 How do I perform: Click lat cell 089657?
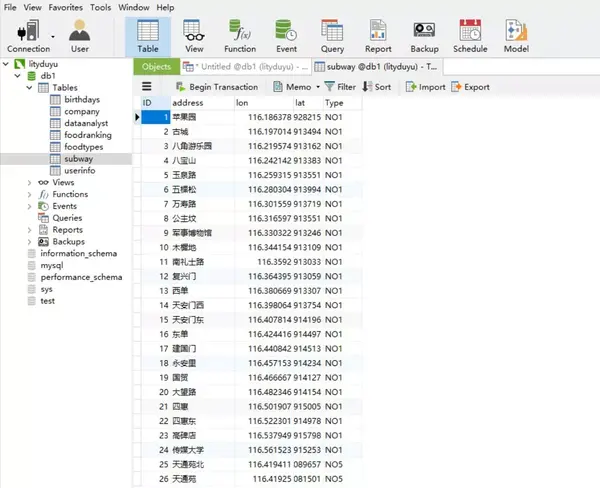click(x=308, y=465)
